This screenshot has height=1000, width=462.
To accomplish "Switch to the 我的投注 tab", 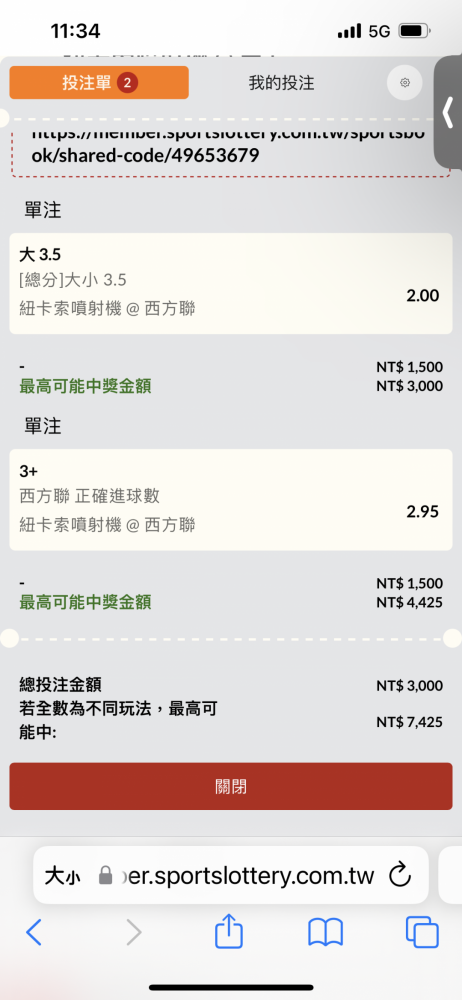I will point(281,83).
